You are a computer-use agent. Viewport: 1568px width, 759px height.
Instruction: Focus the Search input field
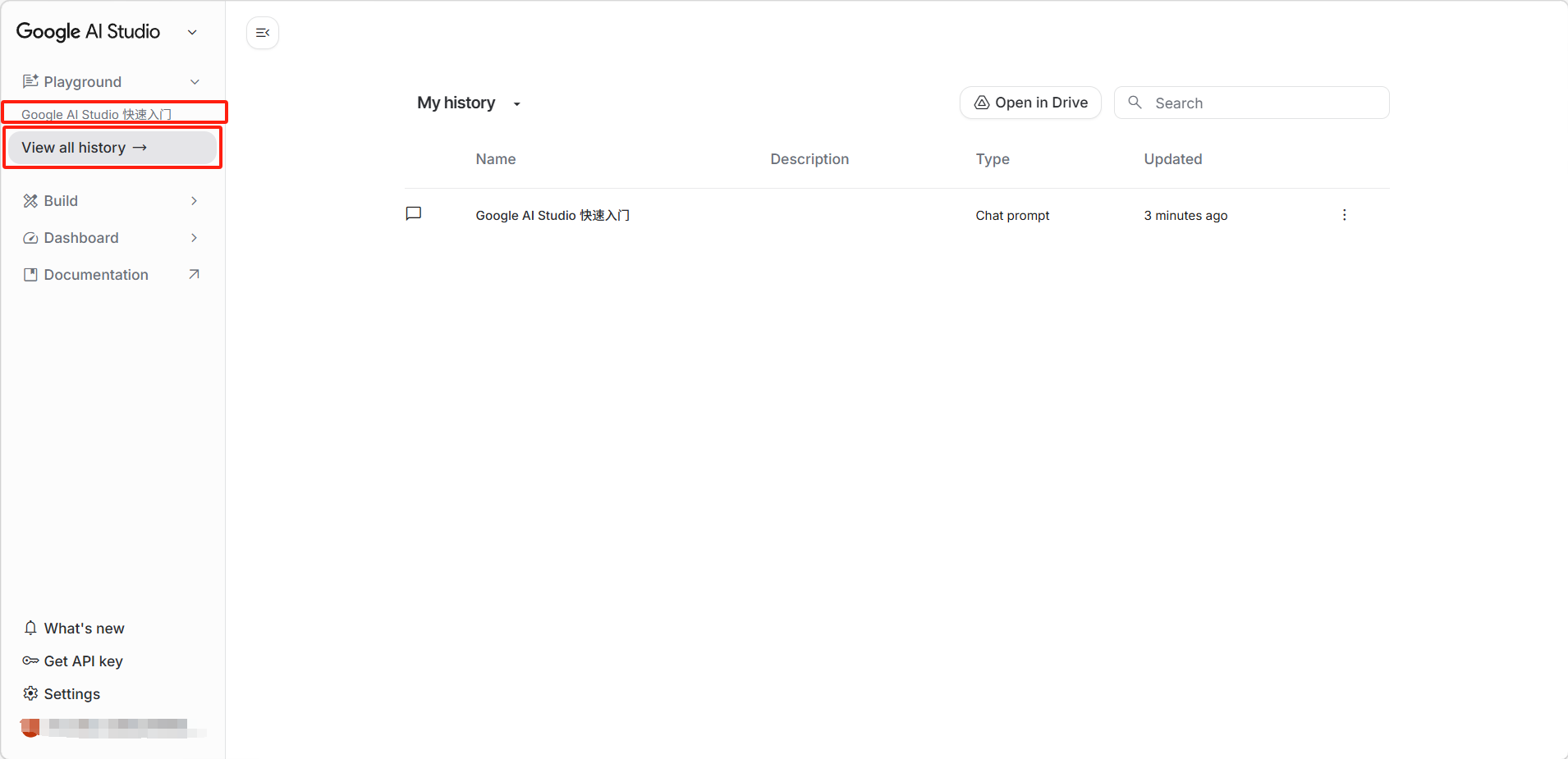pyautogui.click(x=1264, y=103)
